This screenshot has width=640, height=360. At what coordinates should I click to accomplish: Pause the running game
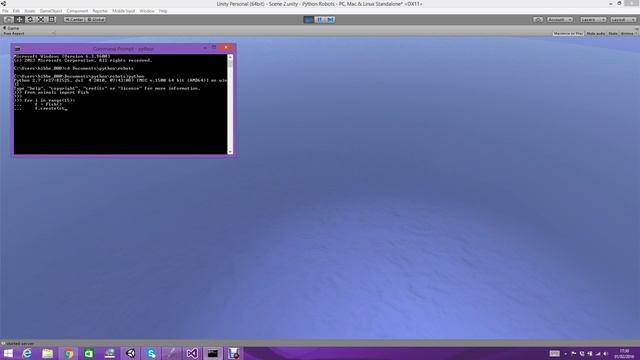[320, 20]
